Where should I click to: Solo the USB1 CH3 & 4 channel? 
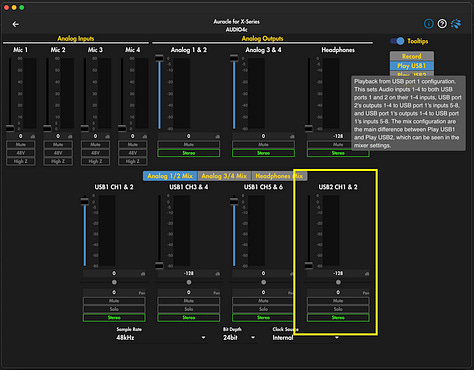[189, 309]
